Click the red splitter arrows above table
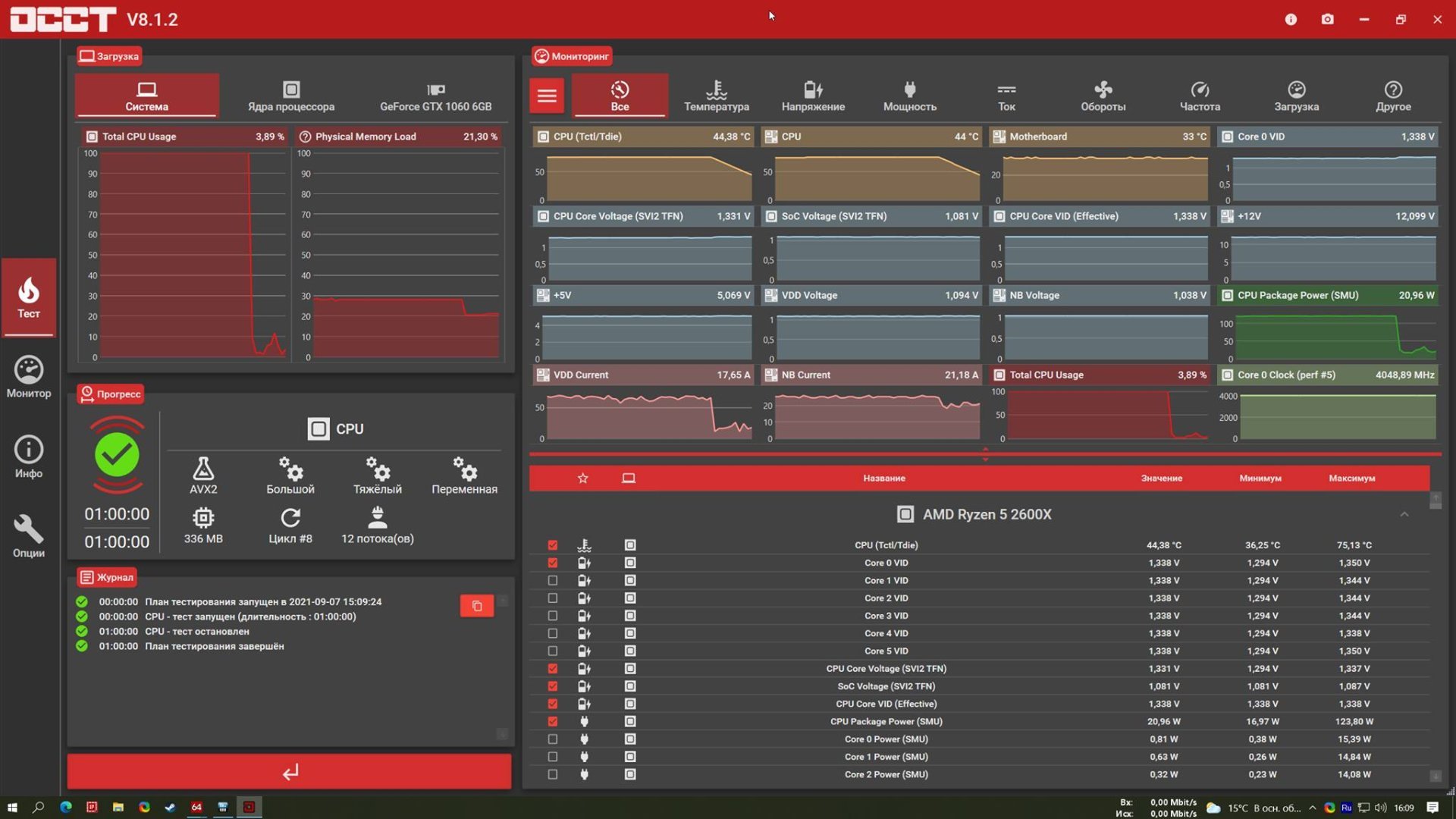Screen dimensions: 1456x819 click(985, 454)
